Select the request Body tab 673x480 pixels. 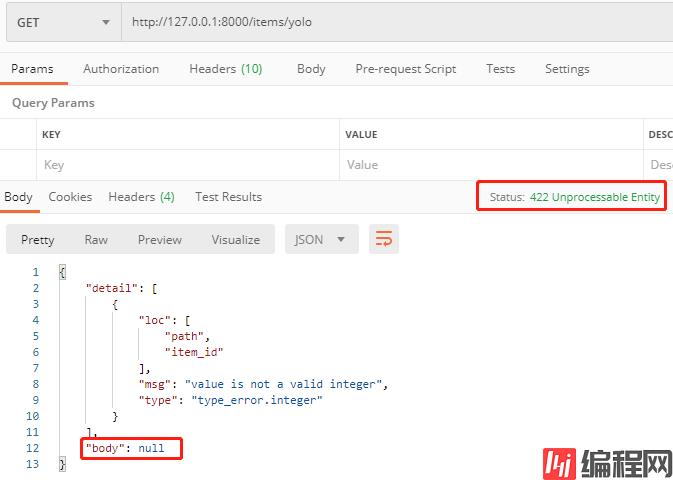pyautogui.click(x=311, y=69)
